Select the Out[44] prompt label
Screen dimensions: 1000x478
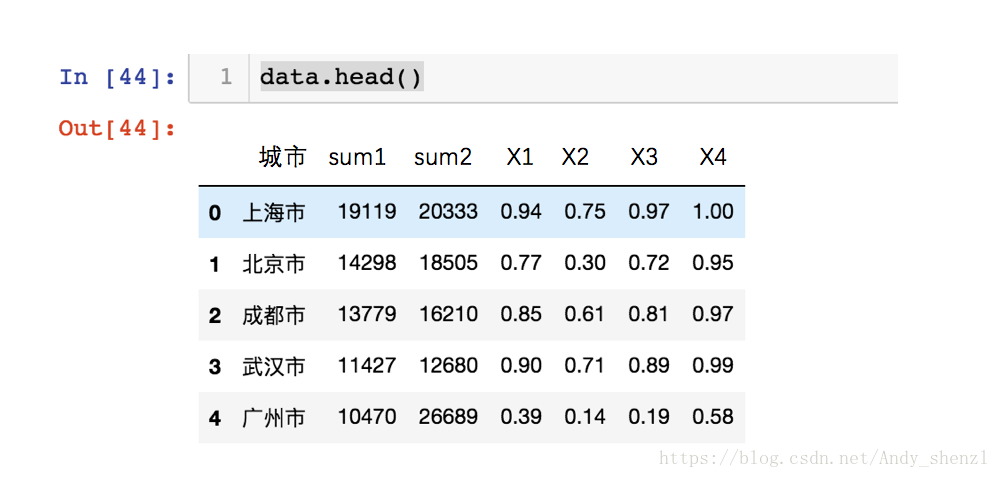coord(117,129)
